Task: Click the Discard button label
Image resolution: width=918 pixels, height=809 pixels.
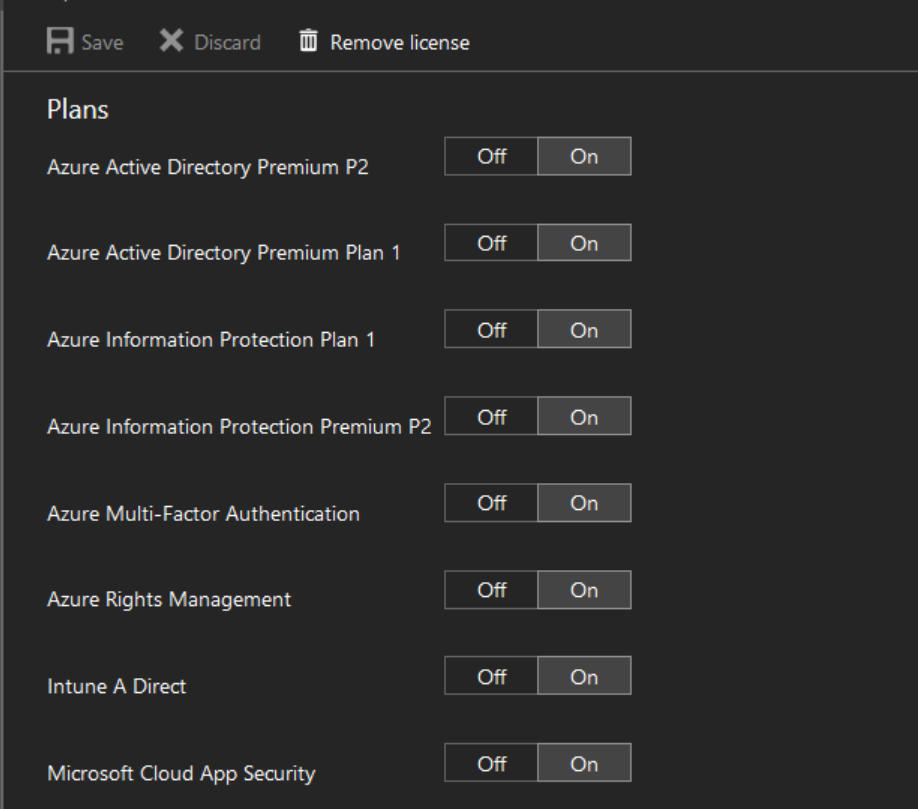Action: (x=227, y=42)
